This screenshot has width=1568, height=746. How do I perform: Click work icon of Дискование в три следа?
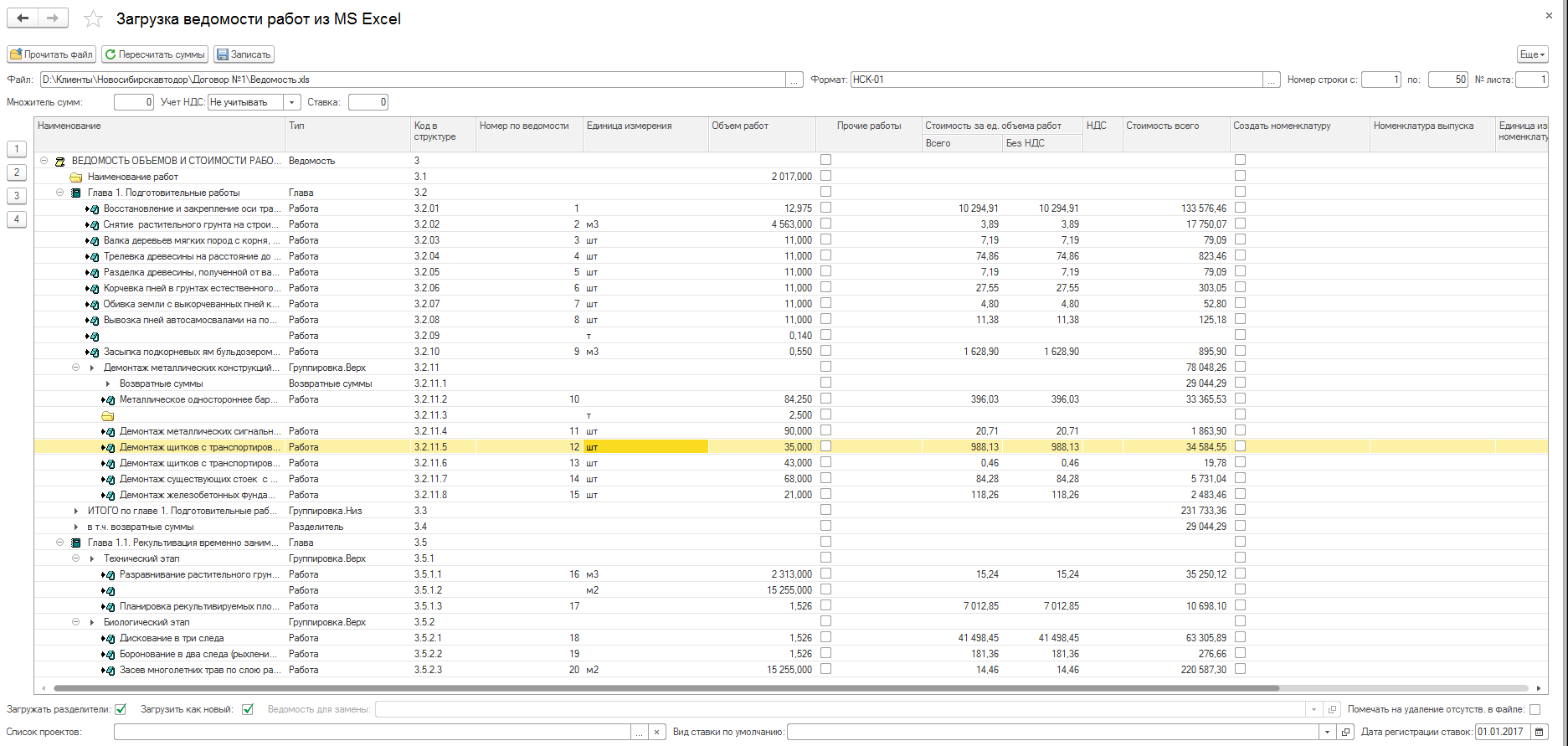pos(108,638)
